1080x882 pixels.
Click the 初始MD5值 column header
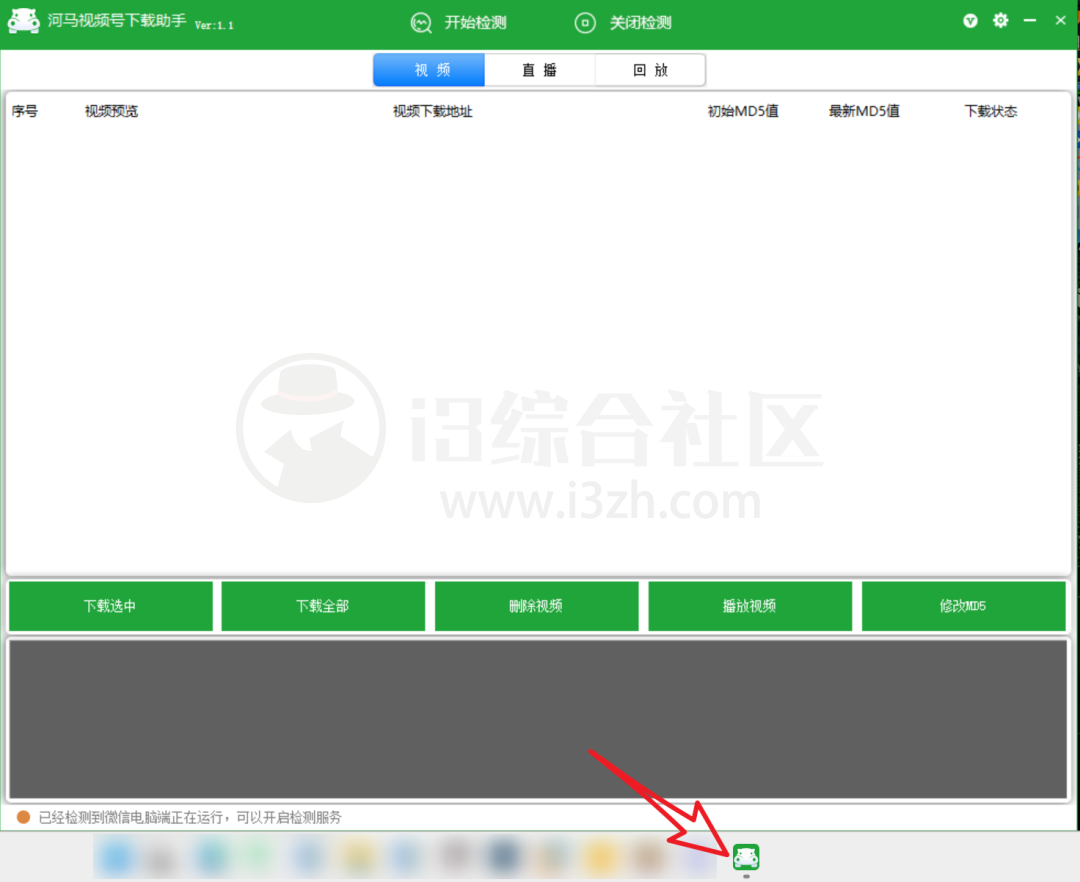pos(743,111)
